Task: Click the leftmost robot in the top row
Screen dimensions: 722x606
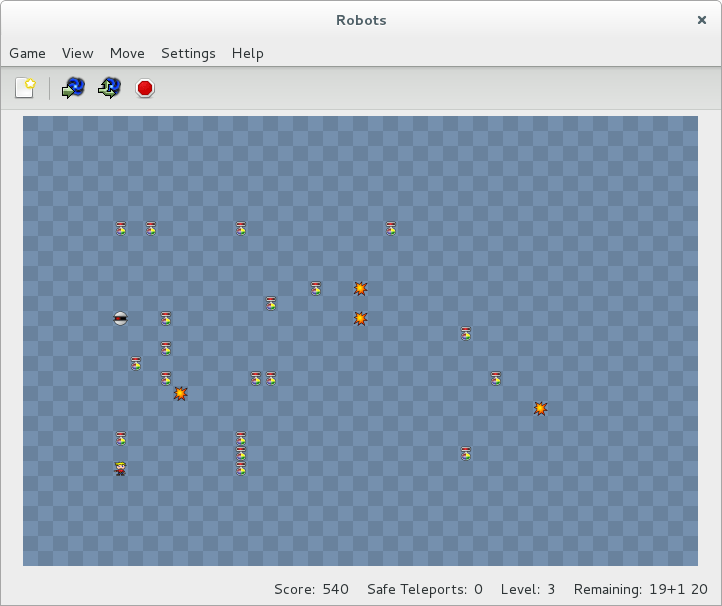Action: [x=121, y=229]
